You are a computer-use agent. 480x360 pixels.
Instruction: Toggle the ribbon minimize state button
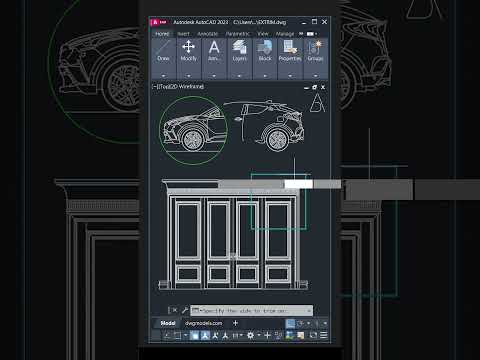[x=310, y=34]
